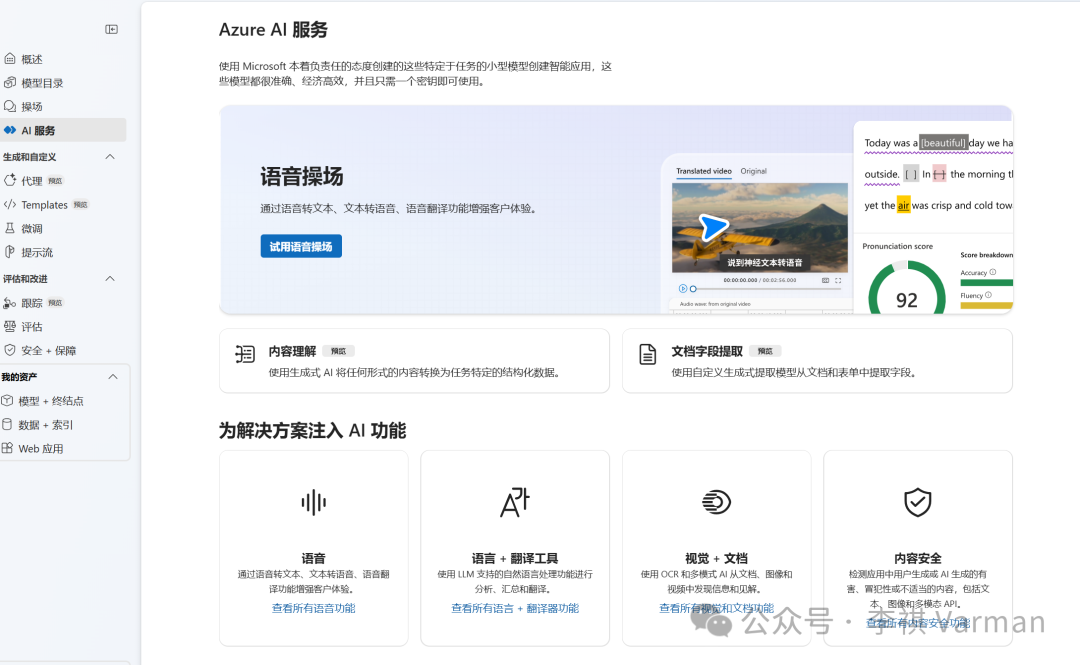The height and width of the screenshot is (665, 1080).
Task: Click the 模型 + 终结点 cube icon
Action: point(7,400)
